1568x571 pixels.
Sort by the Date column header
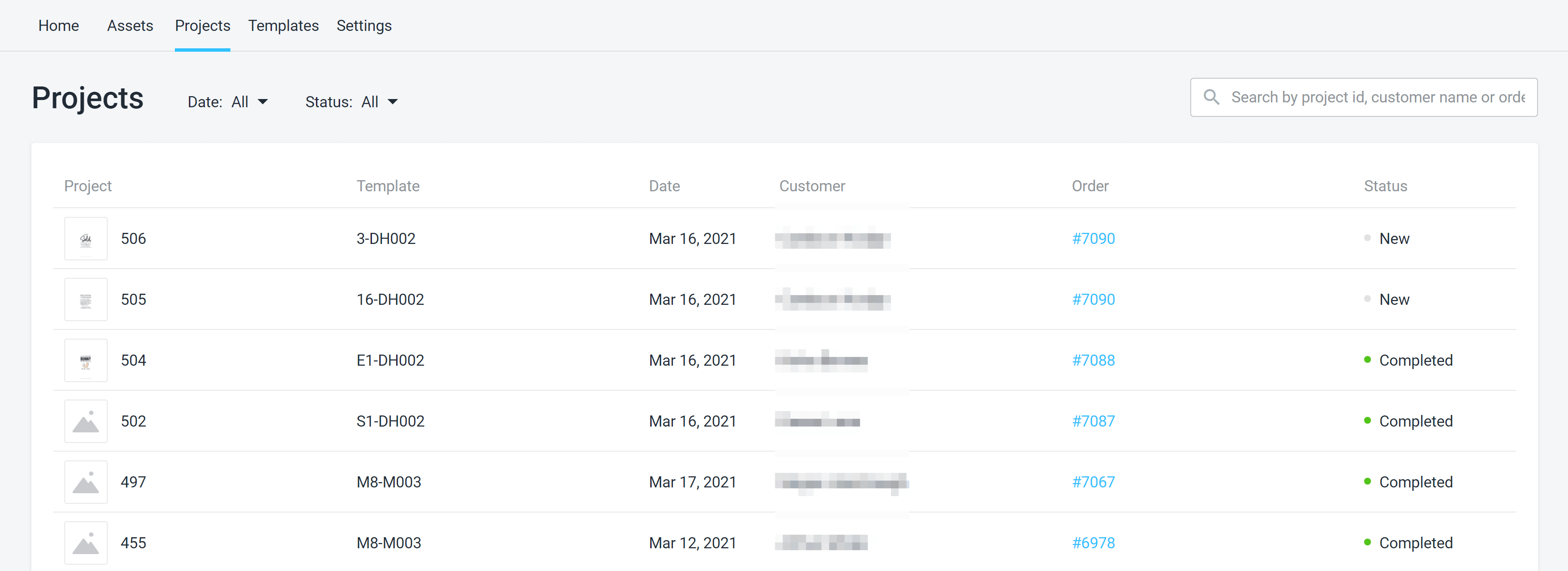[x=664, y=186]
